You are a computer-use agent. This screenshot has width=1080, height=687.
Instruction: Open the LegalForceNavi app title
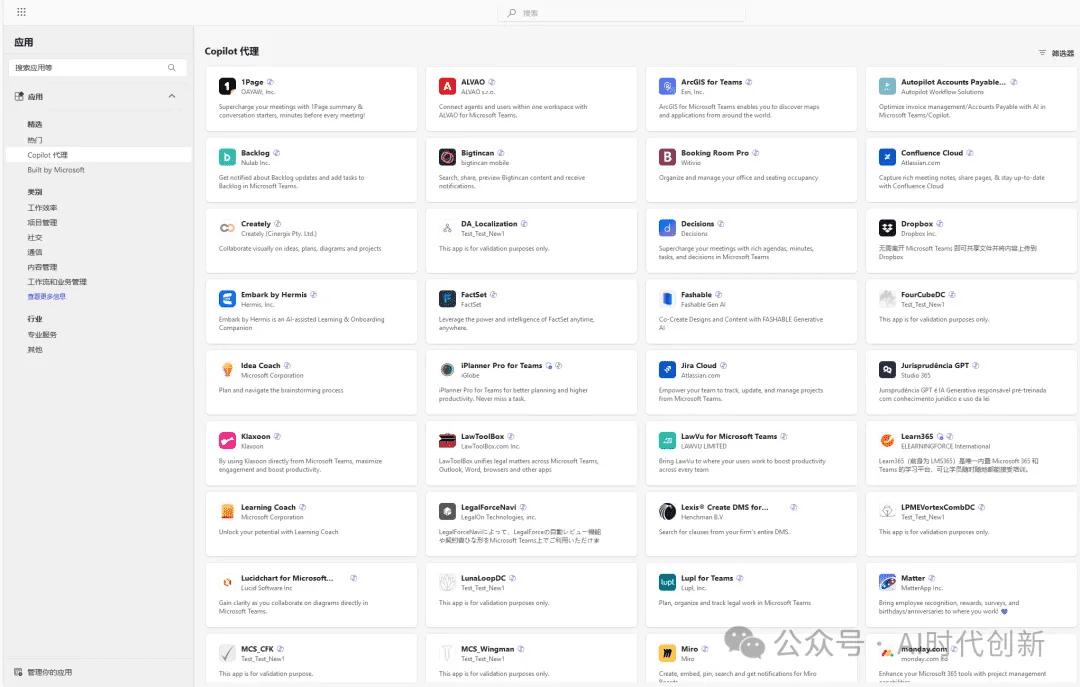(488, 507)
